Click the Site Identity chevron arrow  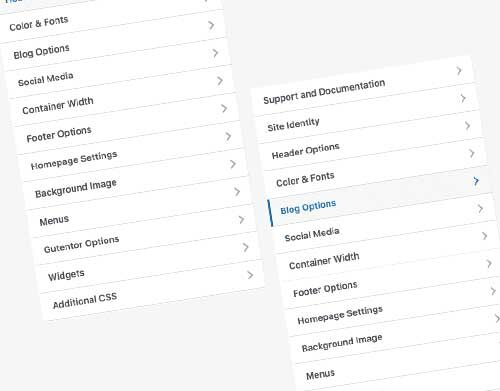tap(463, 98)
